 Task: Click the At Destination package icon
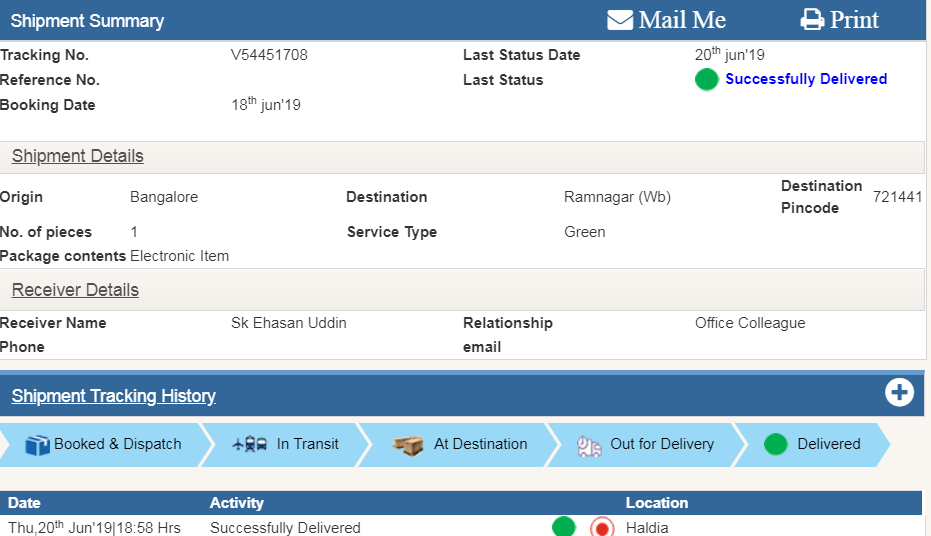408,445
